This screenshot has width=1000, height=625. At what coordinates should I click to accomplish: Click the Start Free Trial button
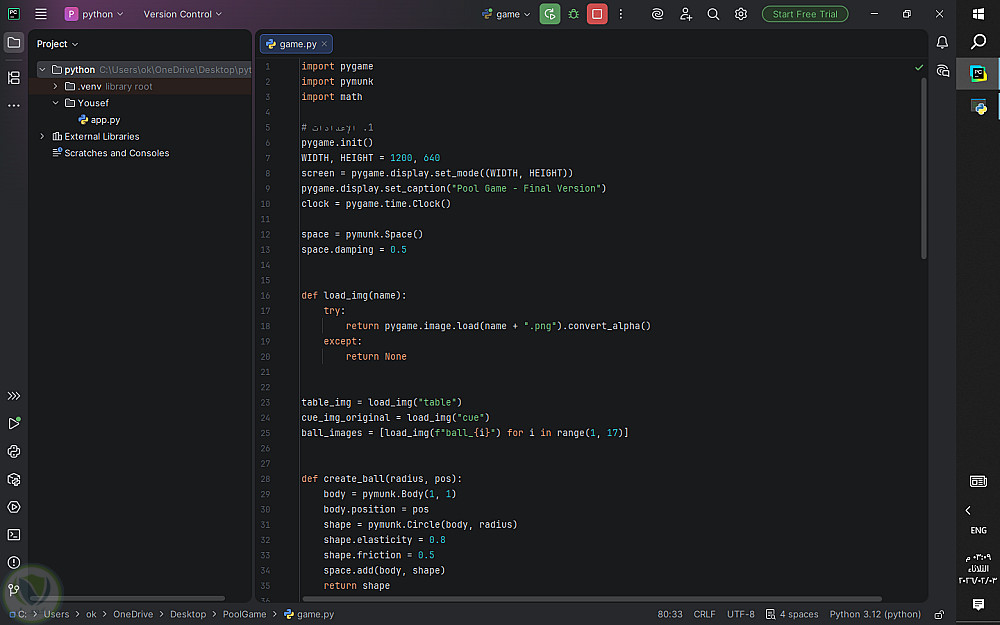click(x=804, y=14)
